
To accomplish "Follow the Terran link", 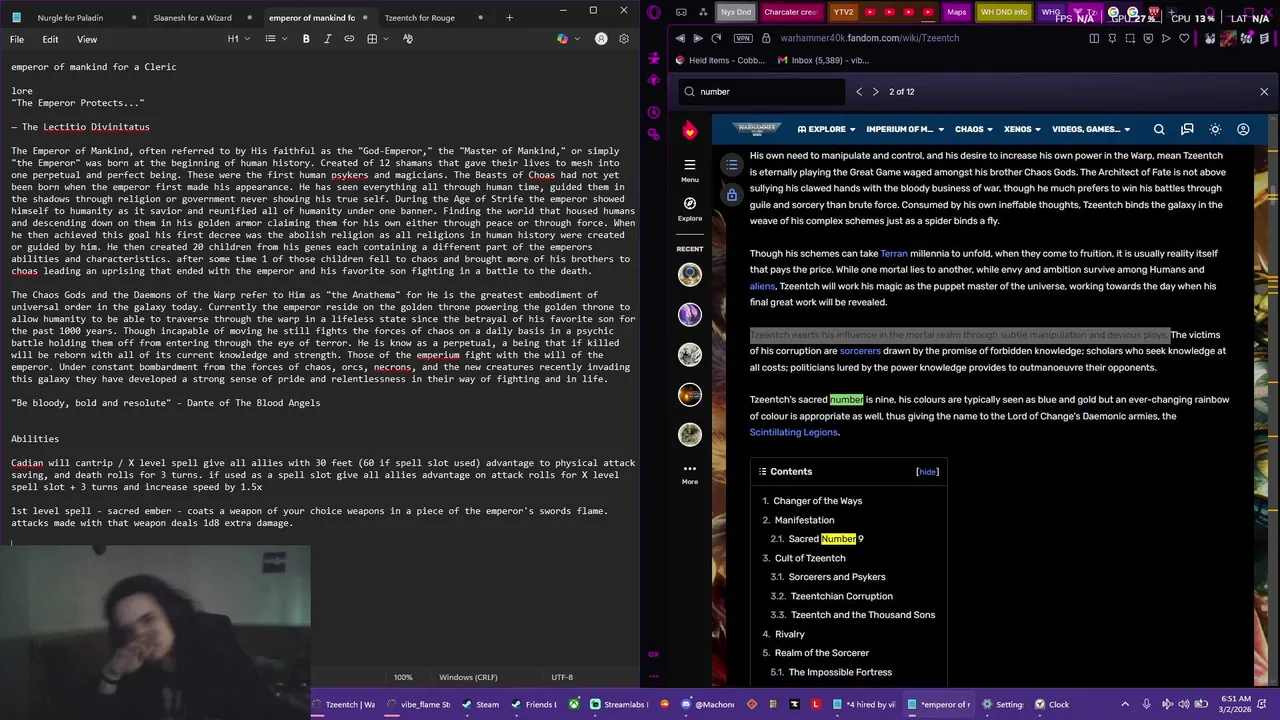I will coord(894,254).
